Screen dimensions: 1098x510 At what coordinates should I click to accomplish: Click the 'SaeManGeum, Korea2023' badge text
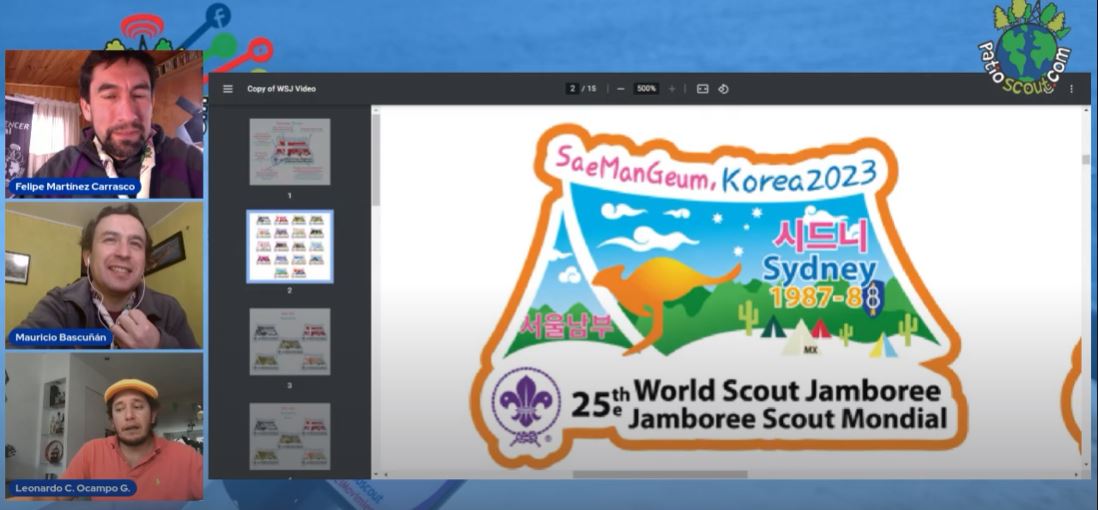(715, 168)
